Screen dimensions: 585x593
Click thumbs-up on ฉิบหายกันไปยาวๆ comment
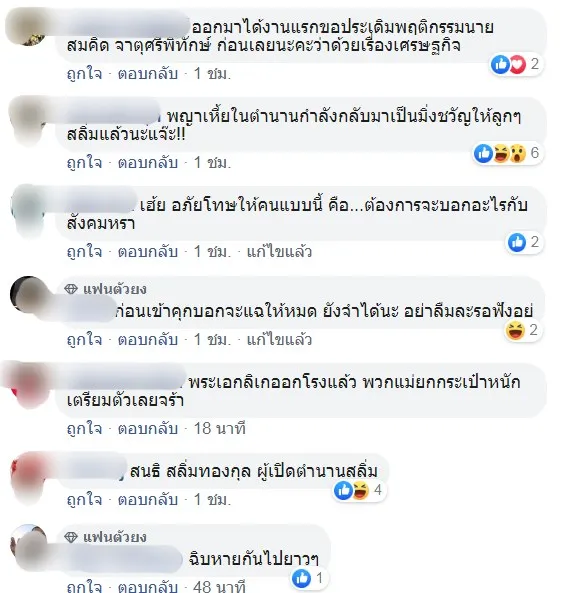(x=301, y=578)
